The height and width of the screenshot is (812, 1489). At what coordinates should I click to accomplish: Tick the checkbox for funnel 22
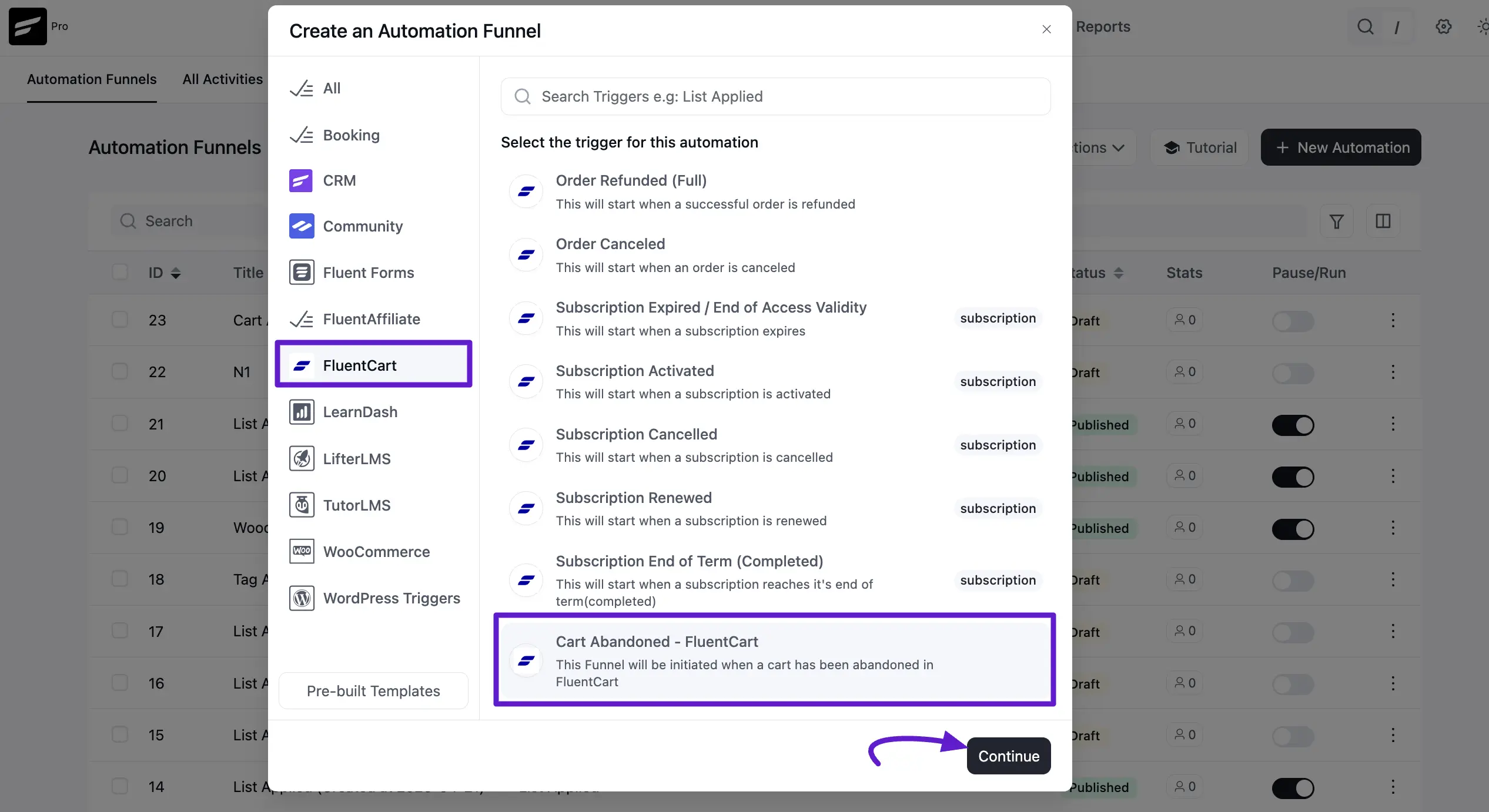120,371
